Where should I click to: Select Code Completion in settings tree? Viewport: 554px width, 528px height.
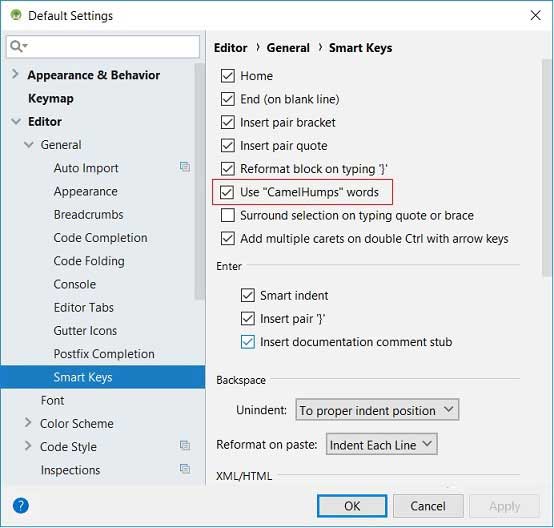[100, 238]
